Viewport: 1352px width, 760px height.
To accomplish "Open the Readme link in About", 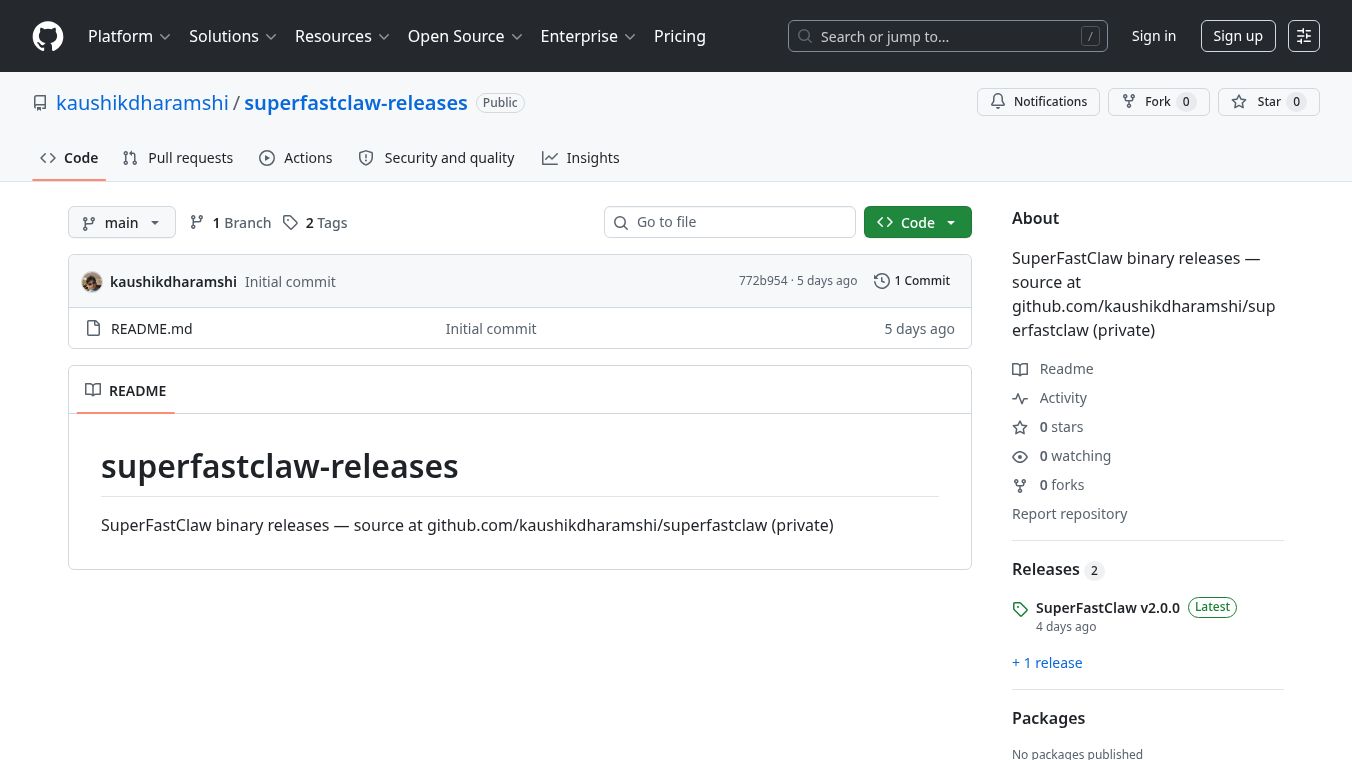I will tap(1053, 369).
